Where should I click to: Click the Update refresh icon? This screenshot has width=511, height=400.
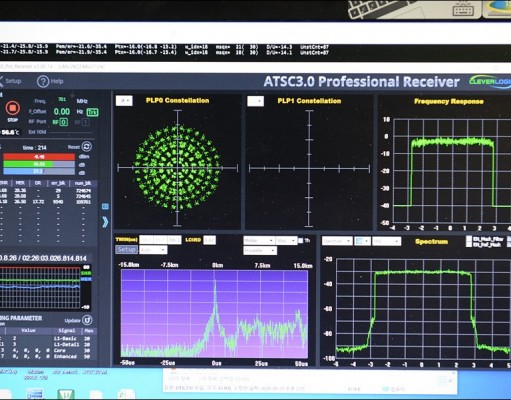pos(87,320)
